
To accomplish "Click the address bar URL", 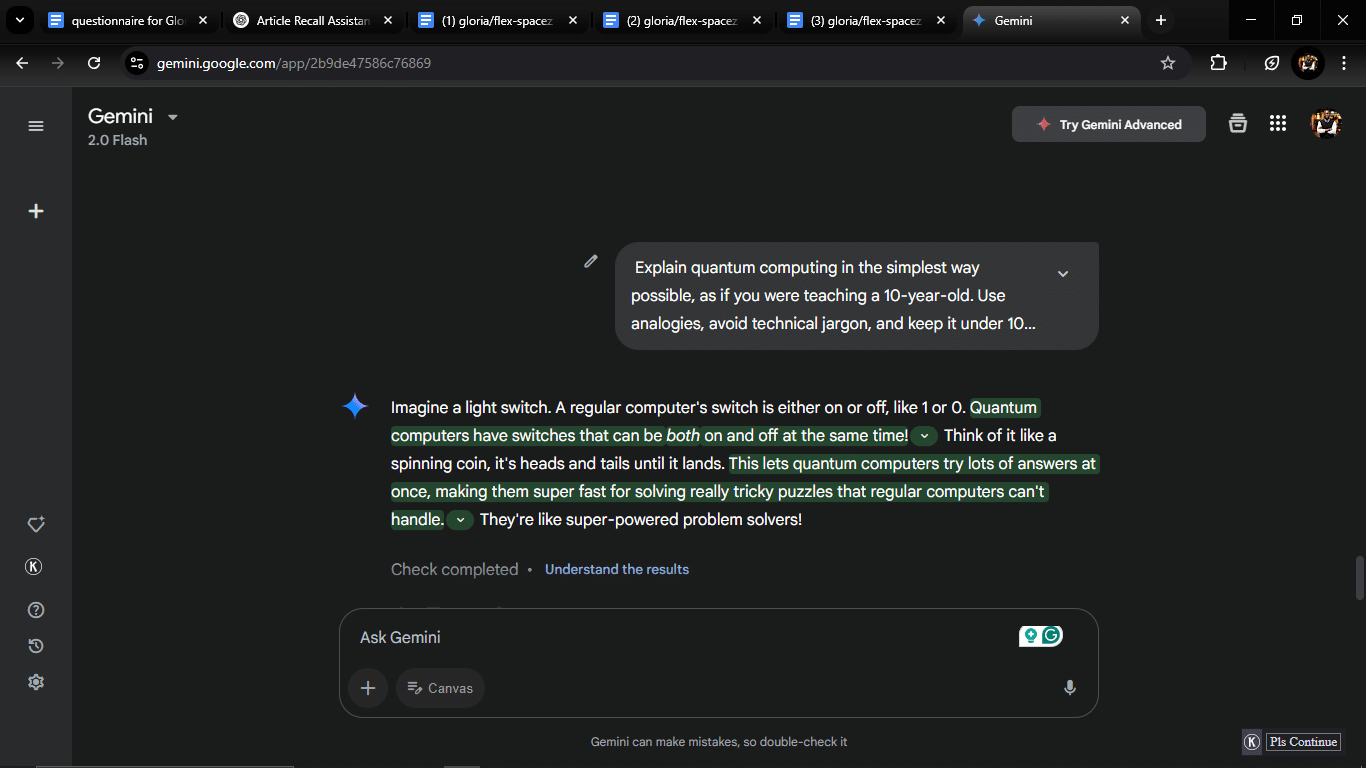I will 294,63.
